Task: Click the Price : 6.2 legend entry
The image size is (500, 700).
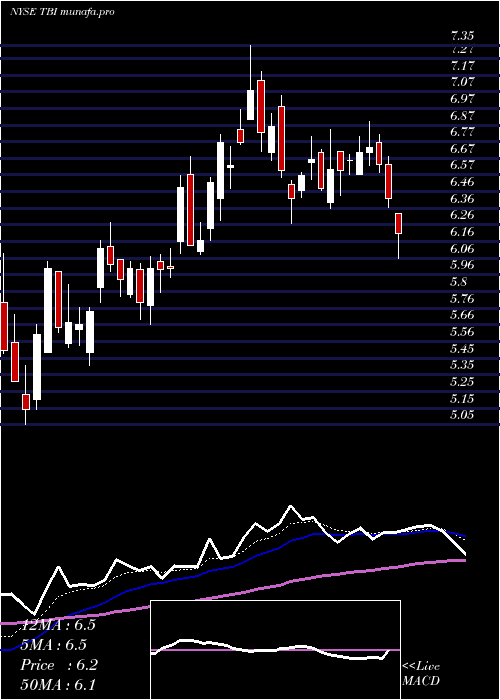Action: tap(58, 665)
